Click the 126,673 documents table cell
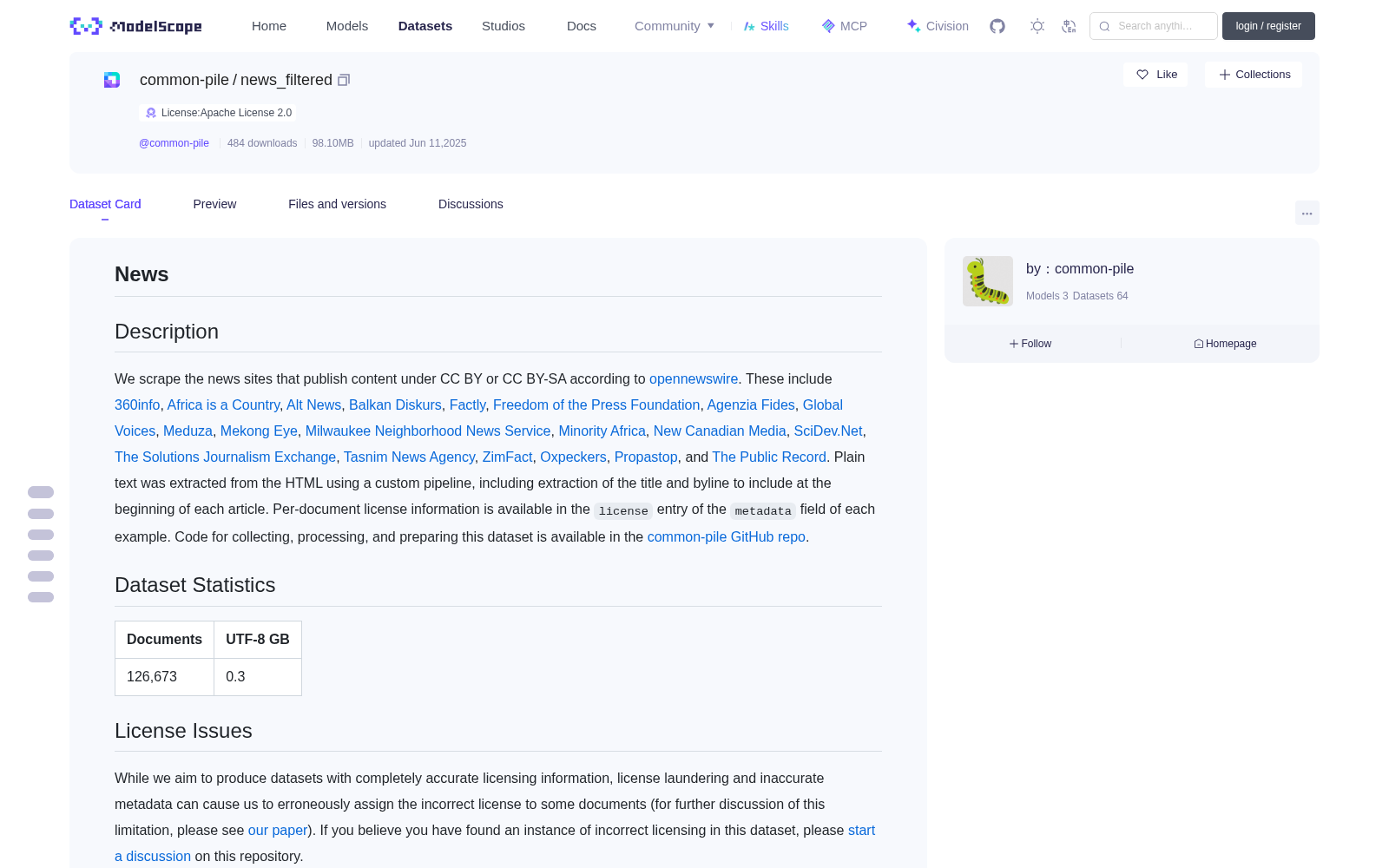 tap(164, 677)
